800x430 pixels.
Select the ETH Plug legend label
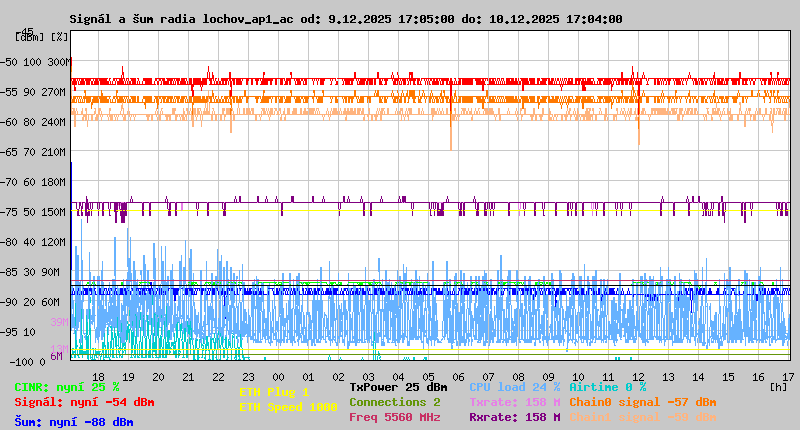pos(274,392)
